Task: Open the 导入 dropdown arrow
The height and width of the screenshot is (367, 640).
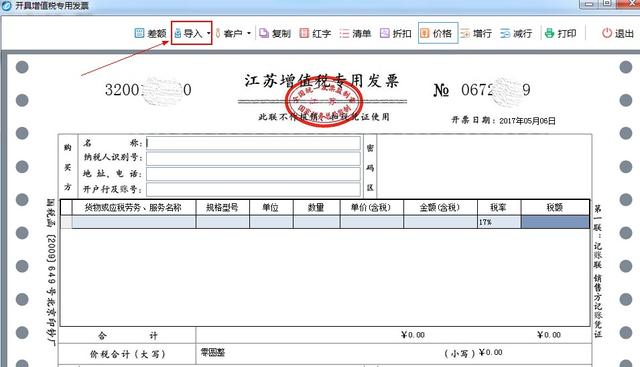Action: click(x=208, y=33)
